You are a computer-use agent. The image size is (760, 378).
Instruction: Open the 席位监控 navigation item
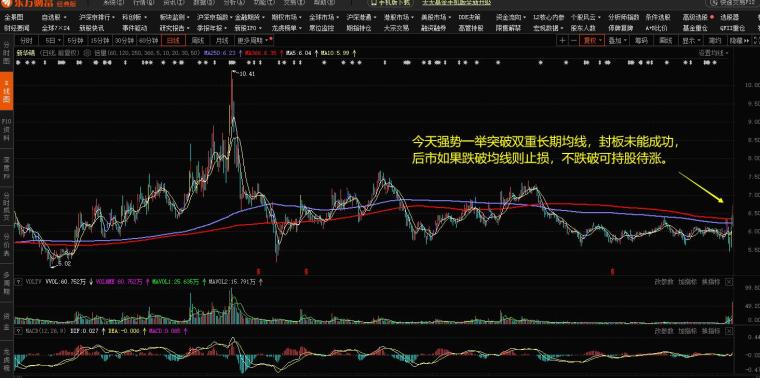(321, 28)
